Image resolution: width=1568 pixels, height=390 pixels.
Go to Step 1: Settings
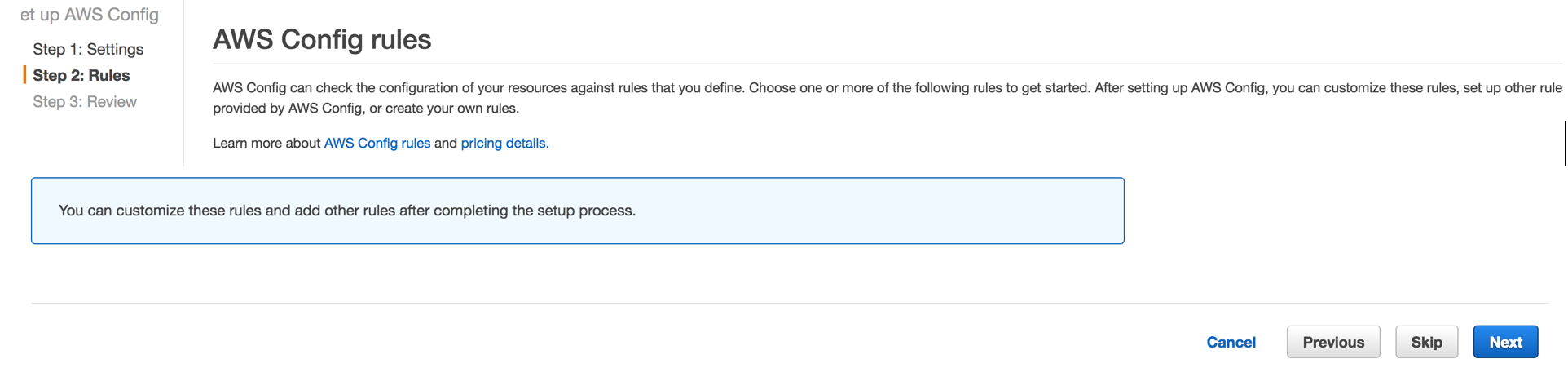tap(88, 49)
